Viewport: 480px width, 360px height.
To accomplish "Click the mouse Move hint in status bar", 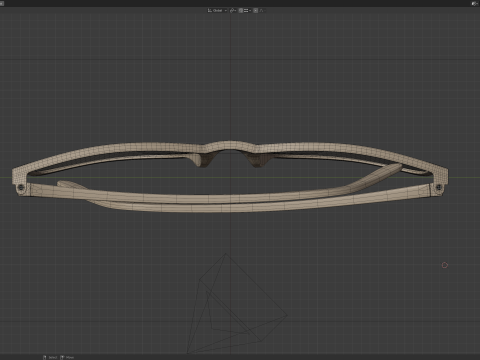I will pyautogui.click(x=67, y=357).
